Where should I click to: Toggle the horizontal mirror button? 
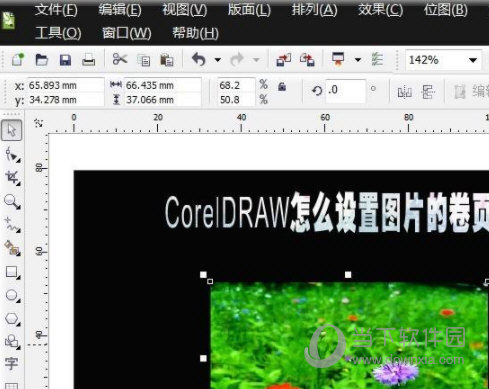coord(405,92)
